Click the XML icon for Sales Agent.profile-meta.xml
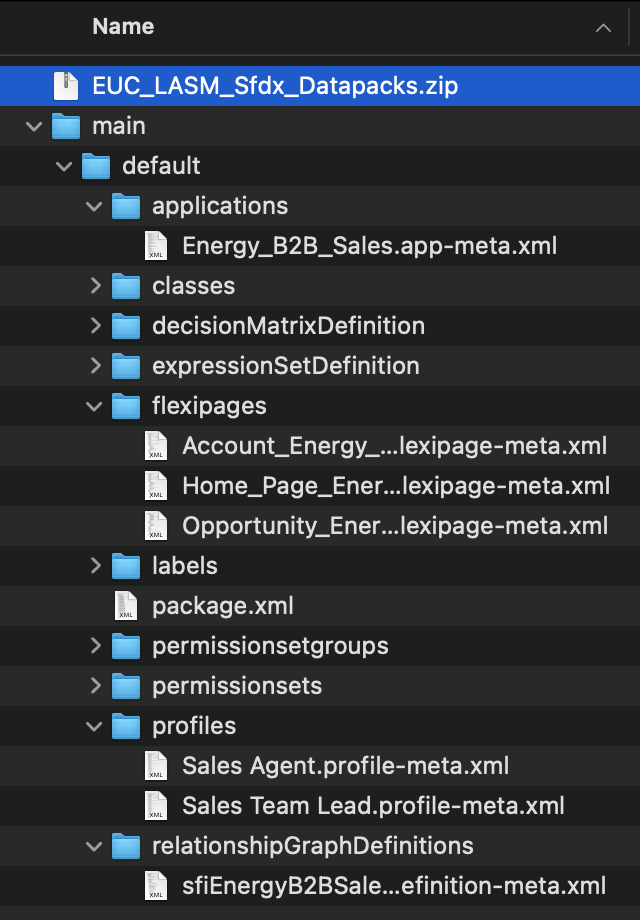640x920 pixels. pos(156,766)
